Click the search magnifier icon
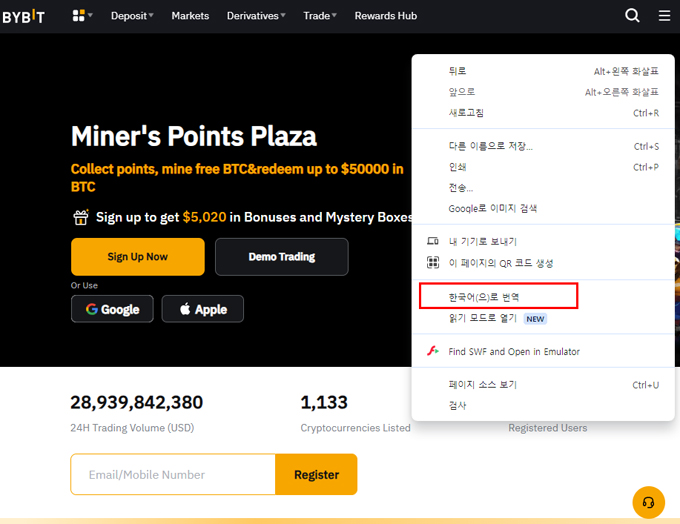 632,16
